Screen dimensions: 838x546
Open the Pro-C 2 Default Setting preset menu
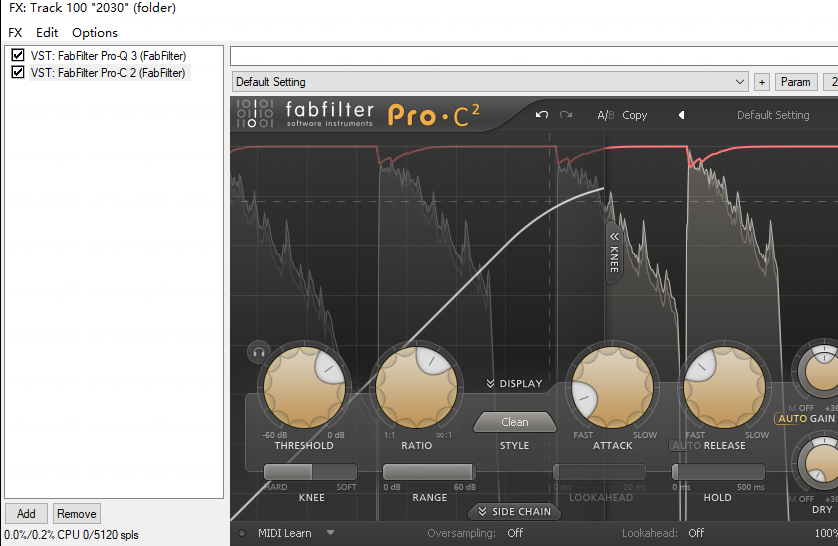pos(773,115)
